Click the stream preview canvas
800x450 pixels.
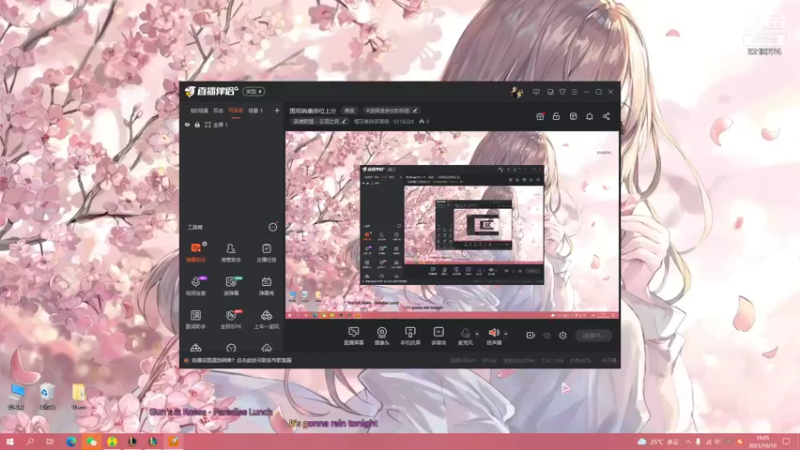tap(452, 226)
